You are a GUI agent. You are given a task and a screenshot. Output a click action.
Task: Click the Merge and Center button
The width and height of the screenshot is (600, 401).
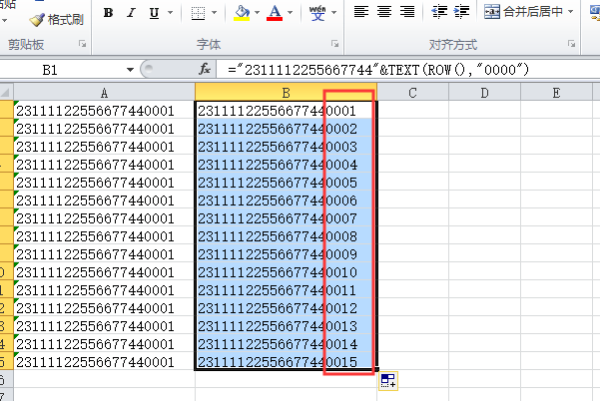(526, 12)
